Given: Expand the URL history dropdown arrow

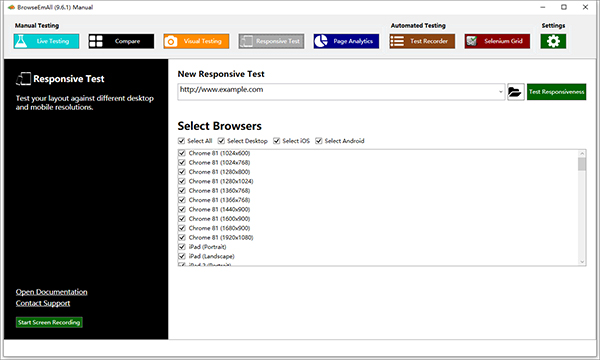Looking at the screenshot, I should (501, 92).
